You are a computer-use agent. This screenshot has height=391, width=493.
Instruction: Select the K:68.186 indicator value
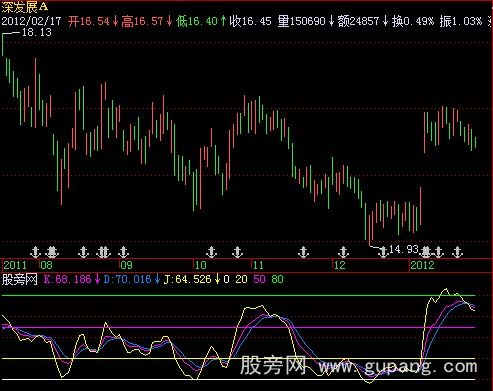tap(67, 279)
